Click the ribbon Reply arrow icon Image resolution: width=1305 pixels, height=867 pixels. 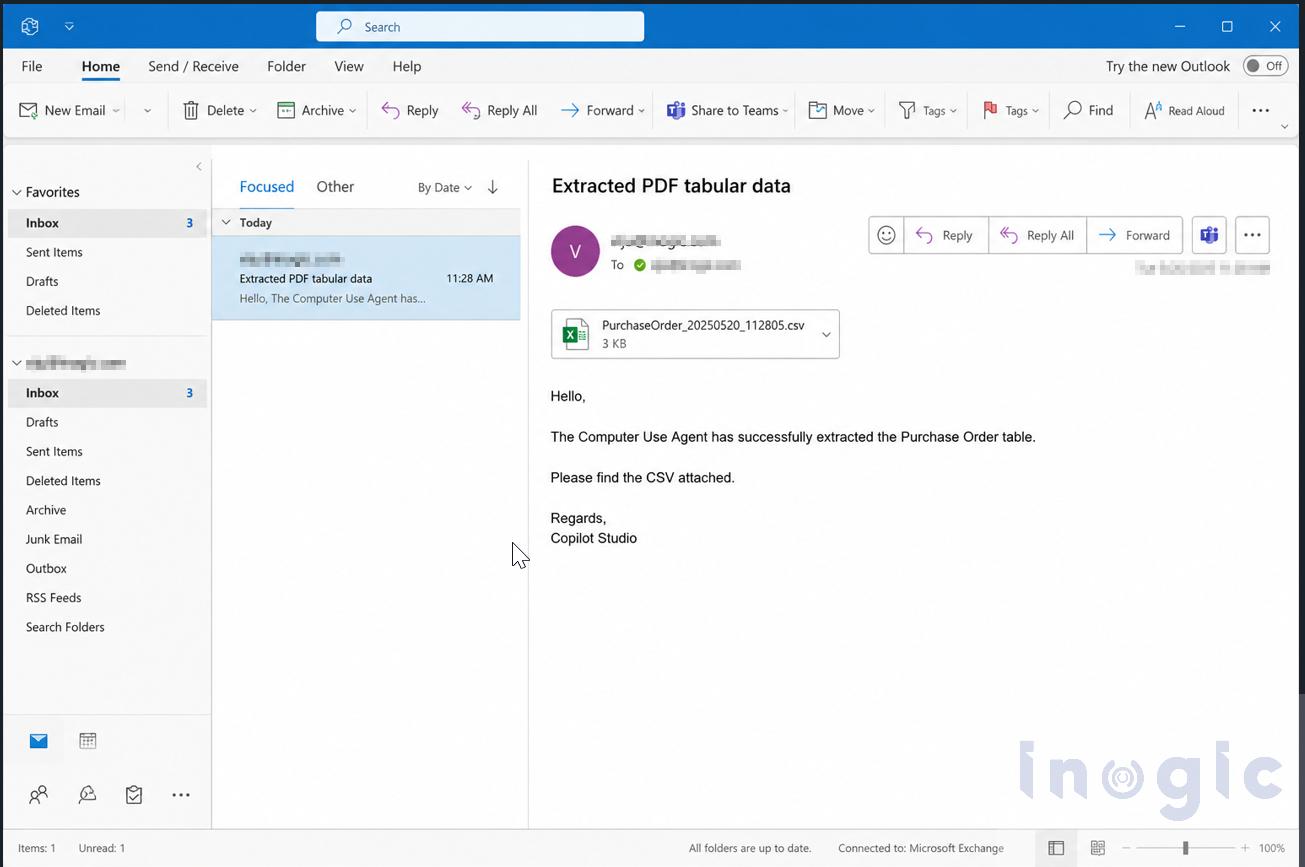(391, 110)
